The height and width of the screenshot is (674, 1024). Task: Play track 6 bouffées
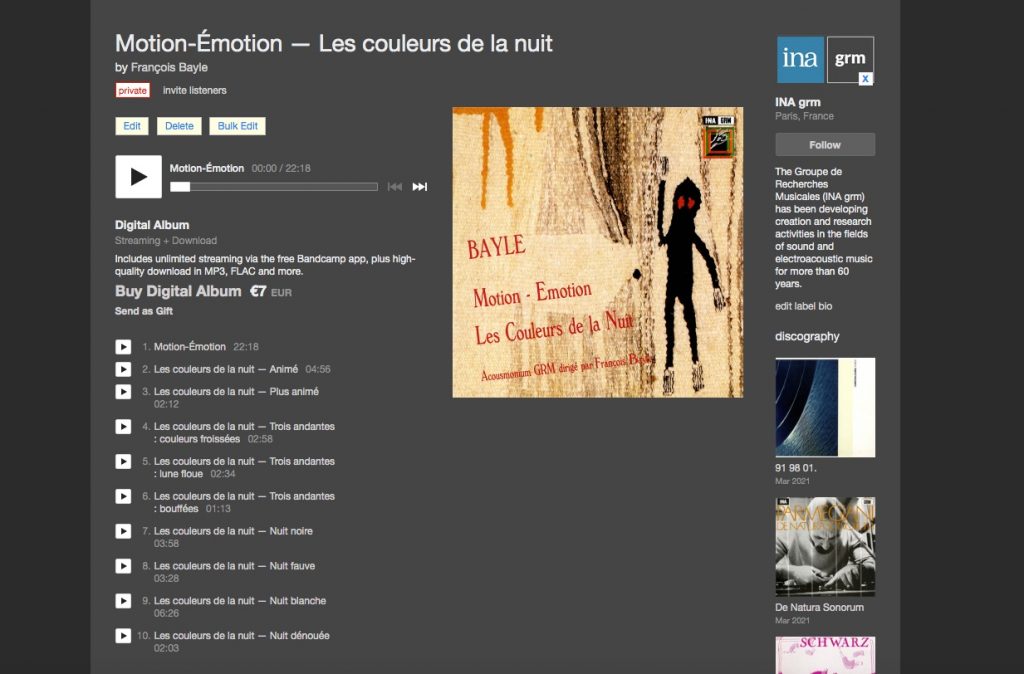click(123, 496)
